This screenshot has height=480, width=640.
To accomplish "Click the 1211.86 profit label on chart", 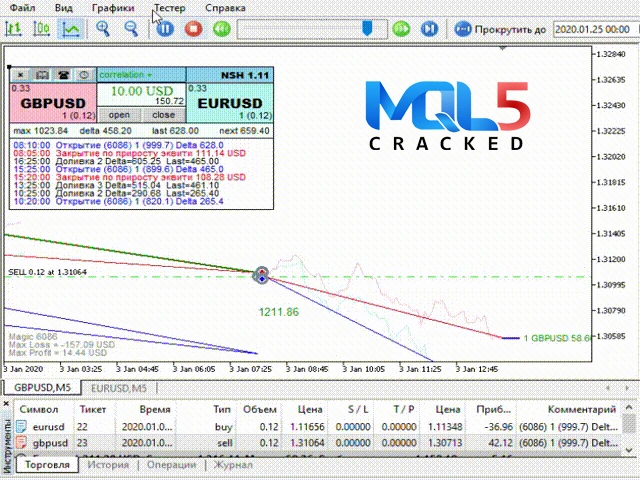I will (279, 312).
